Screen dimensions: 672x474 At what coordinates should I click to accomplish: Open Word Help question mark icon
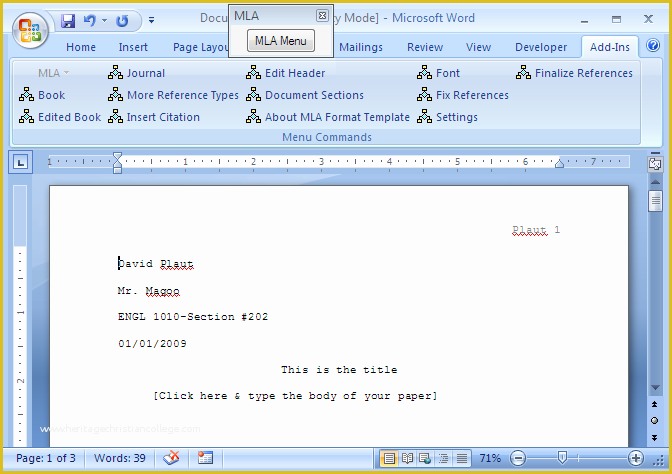(x=653, y=45)
